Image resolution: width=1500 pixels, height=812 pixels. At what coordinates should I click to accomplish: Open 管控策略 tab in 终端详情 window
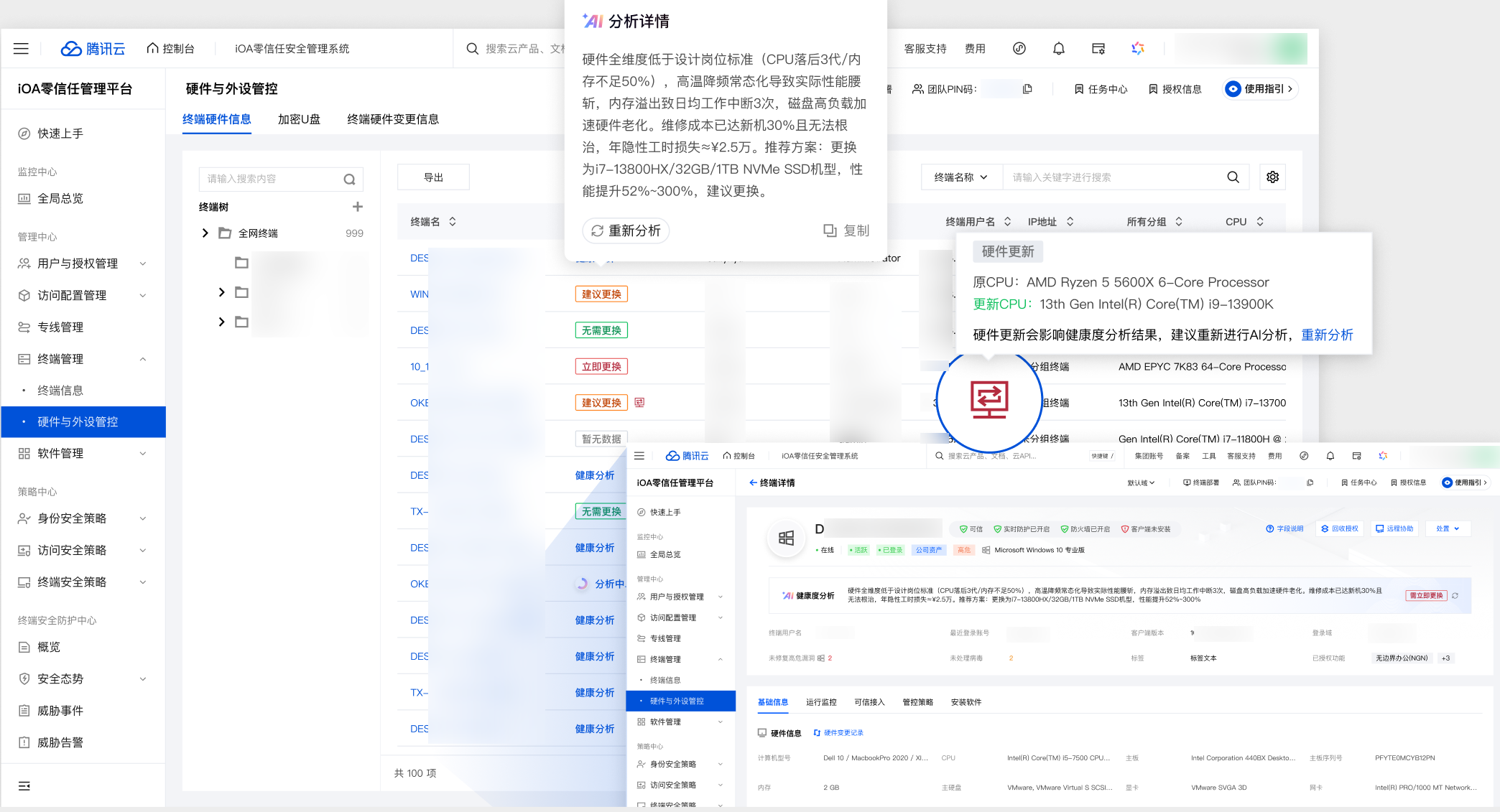pyautogui.click(x=917, y=702)
